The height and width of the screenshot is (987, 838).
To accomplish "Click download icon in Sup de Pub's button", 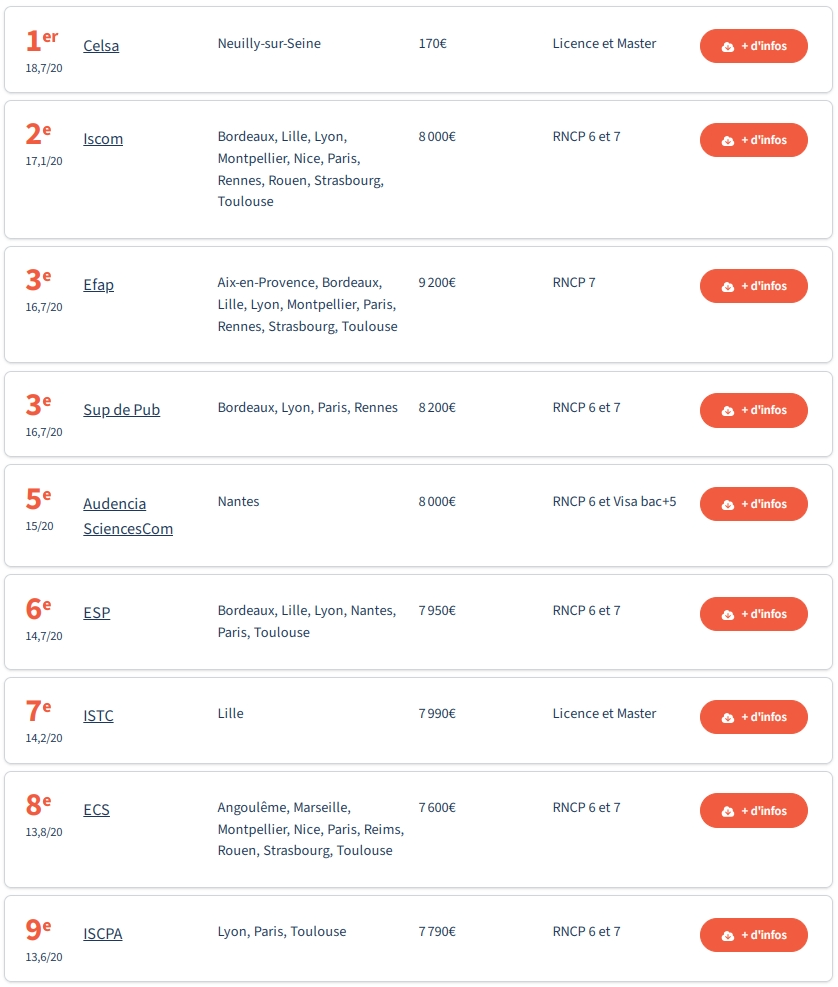I will tap(728, 410).
